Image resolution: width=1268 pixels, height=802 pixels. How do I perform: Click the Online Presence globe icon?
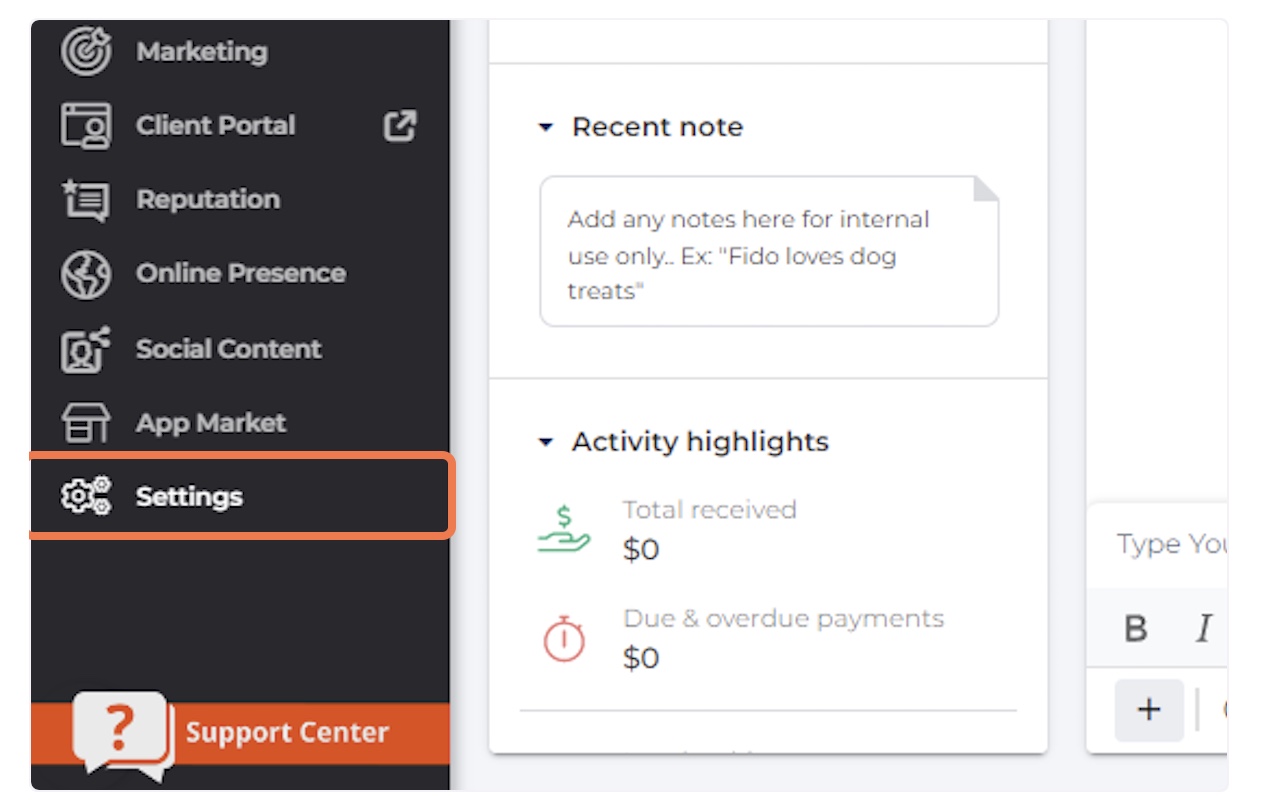[86, 274]
